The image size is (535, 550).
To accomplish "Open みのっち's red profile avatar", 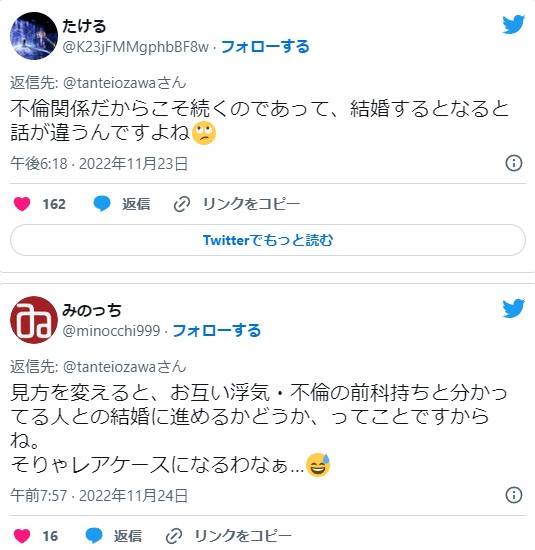I will click(34, 320).
